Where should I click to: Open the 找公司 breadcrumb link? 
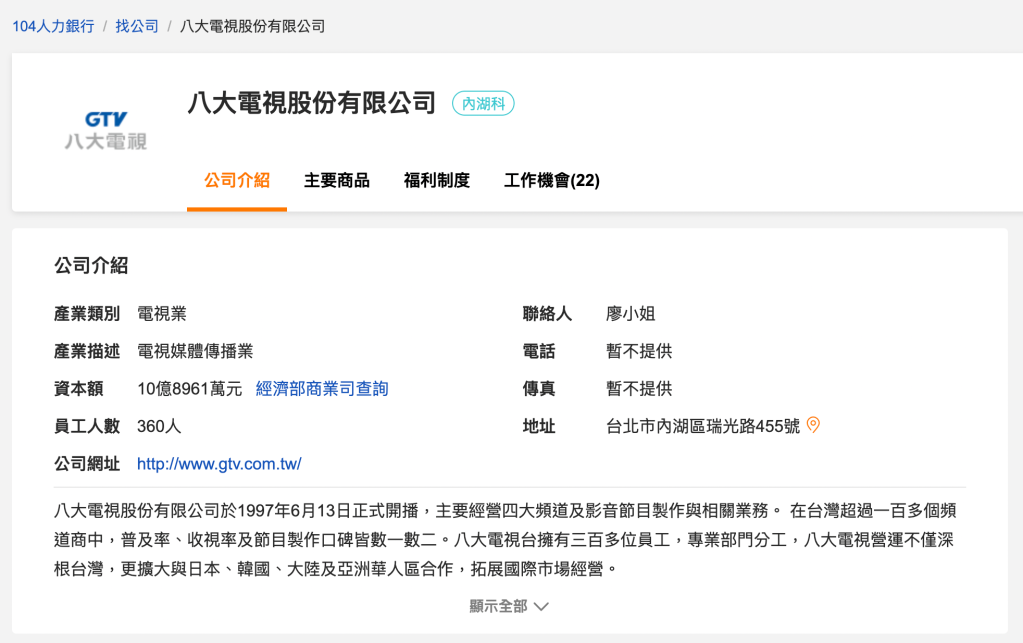coord(137,26)
